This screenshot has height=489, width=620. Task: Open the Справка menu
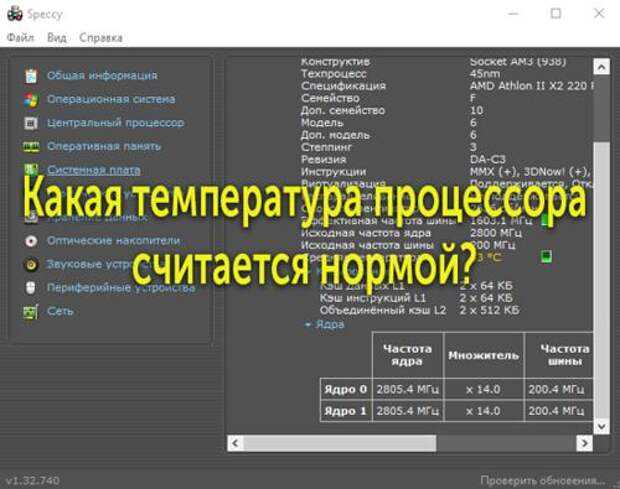(x=101, y=38)
